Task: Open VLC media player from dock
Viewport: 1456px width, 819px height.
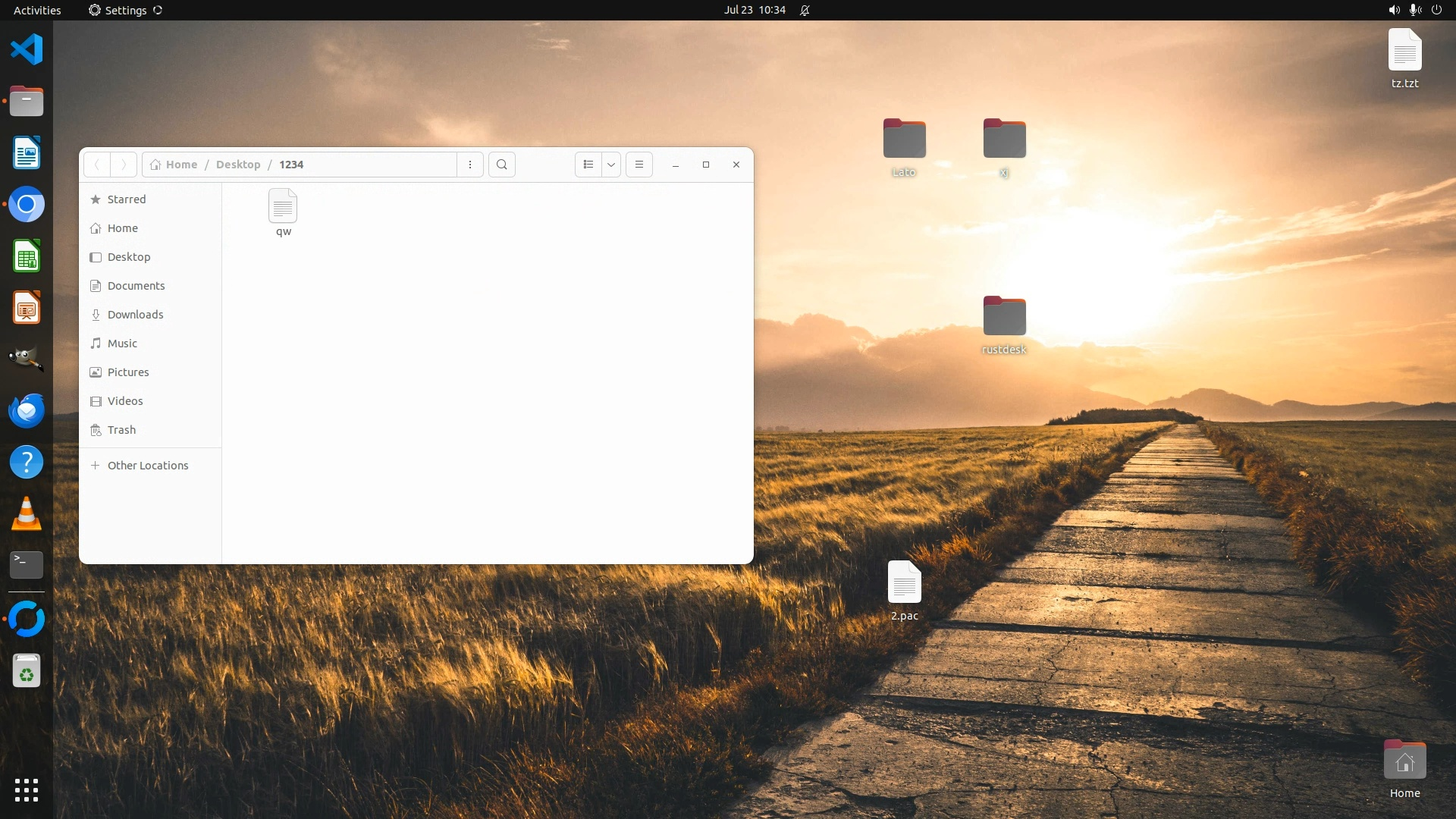Action: coord(27,514)
